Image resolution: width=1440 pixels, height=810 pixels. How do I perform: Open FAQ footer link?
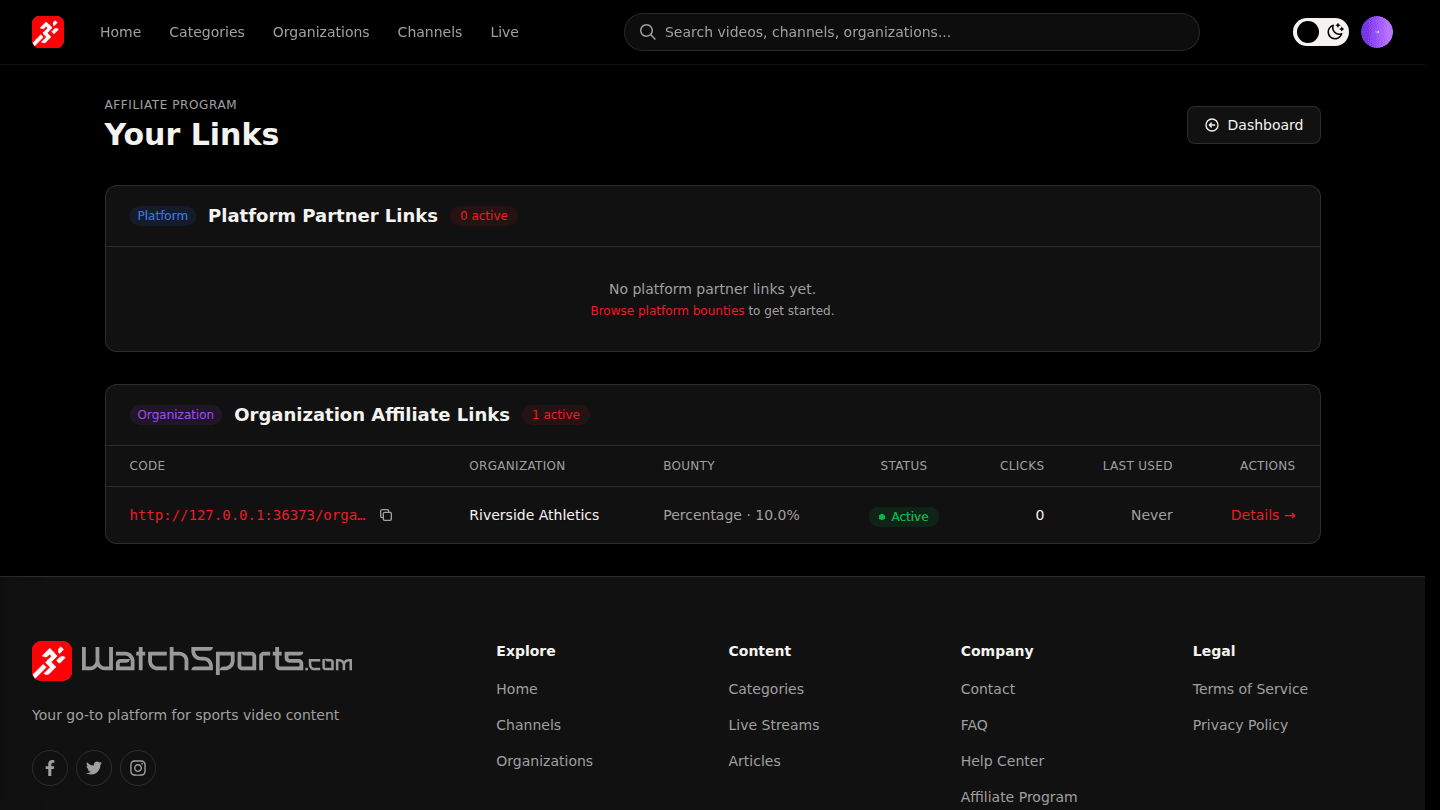click(974, 725)
